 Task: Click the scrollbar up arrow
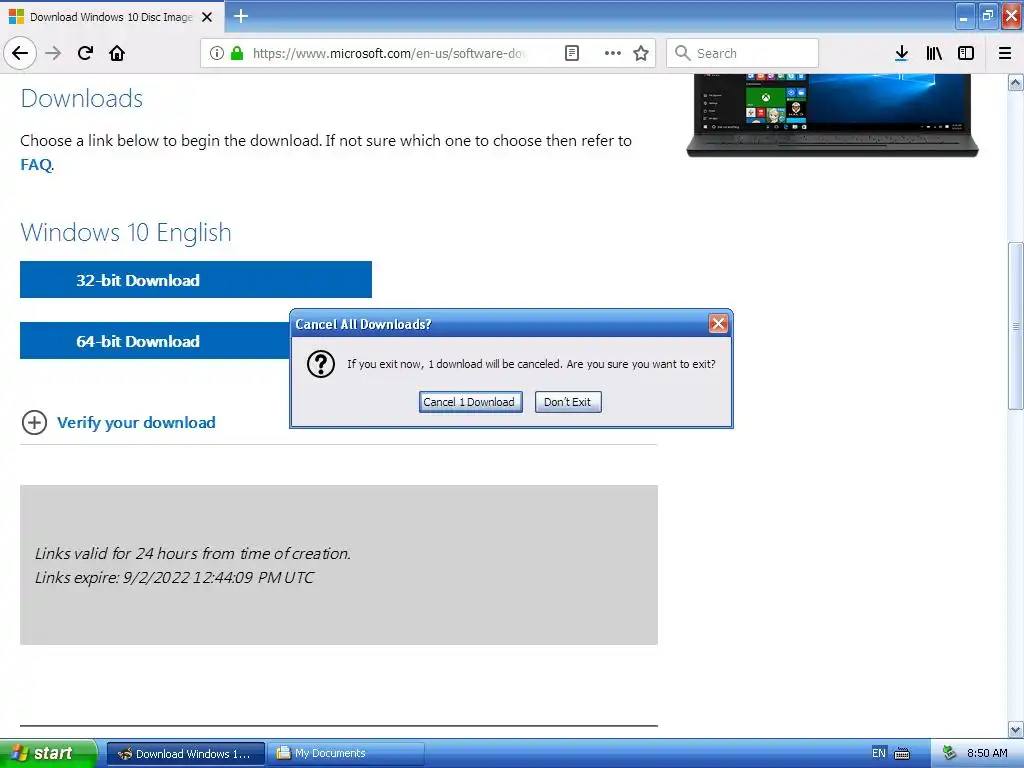[1016, 82]
